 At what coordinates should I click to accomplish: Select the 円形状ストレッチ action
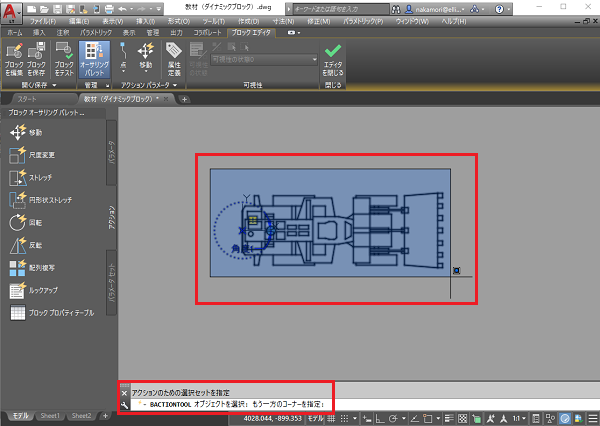click(40, 200)
